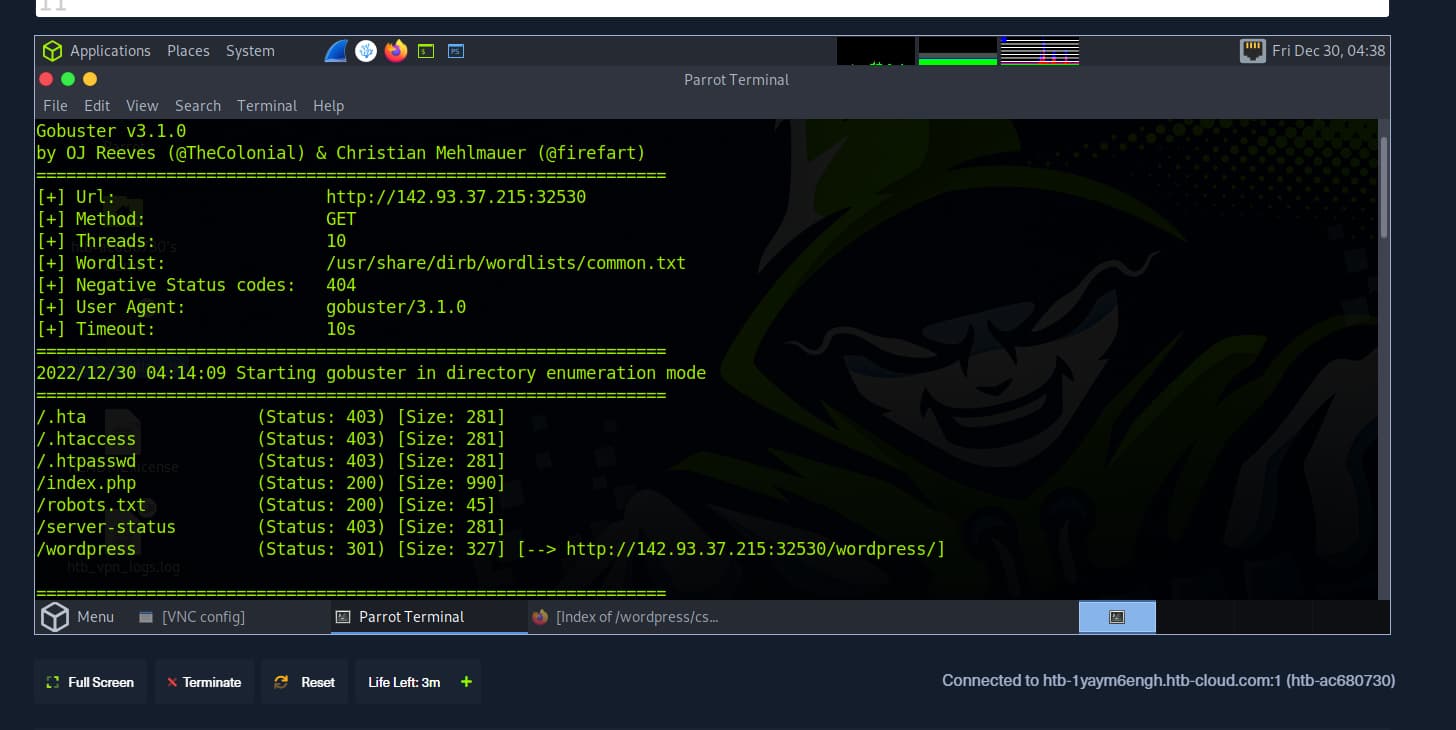Screen dimensions: 1456x730
Task: Extend instance life with the green plus icon
Action: (465, 682)
